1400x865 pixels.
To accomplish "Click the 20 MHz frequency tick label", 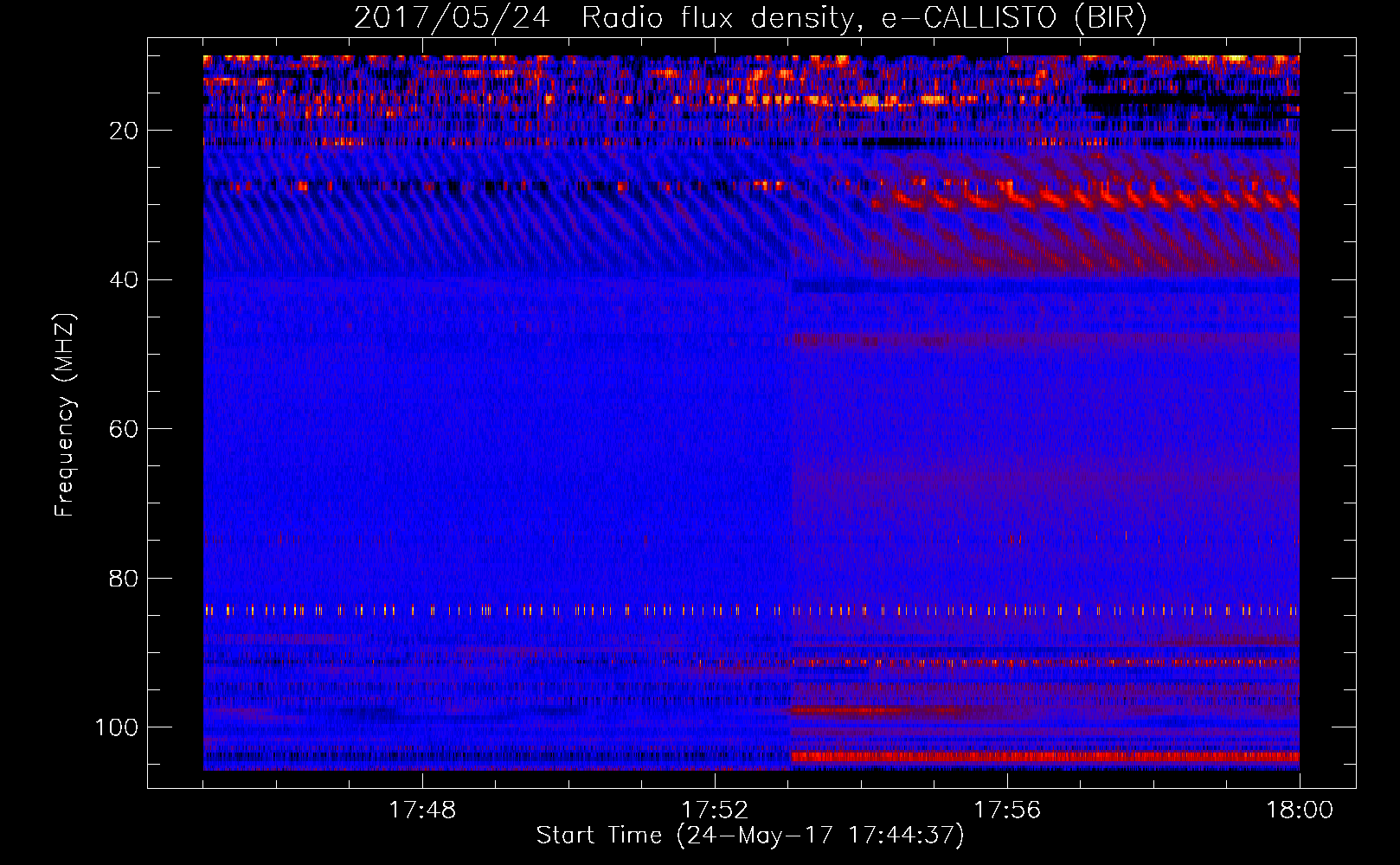I will point(124,131).
